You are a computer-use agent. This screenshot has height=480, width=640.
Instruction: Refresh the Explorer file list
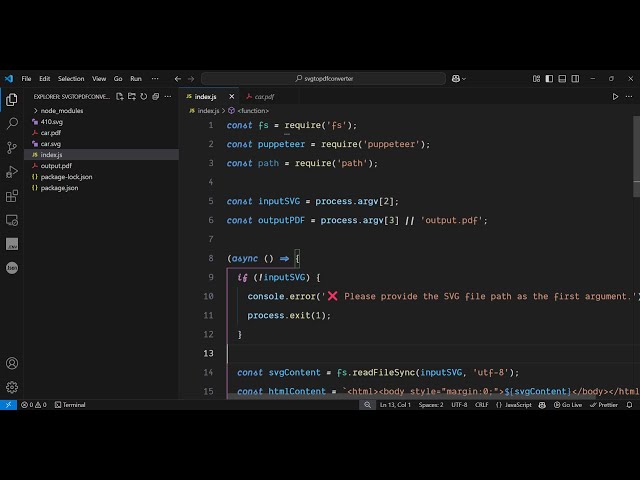click(x=144, y=97)
